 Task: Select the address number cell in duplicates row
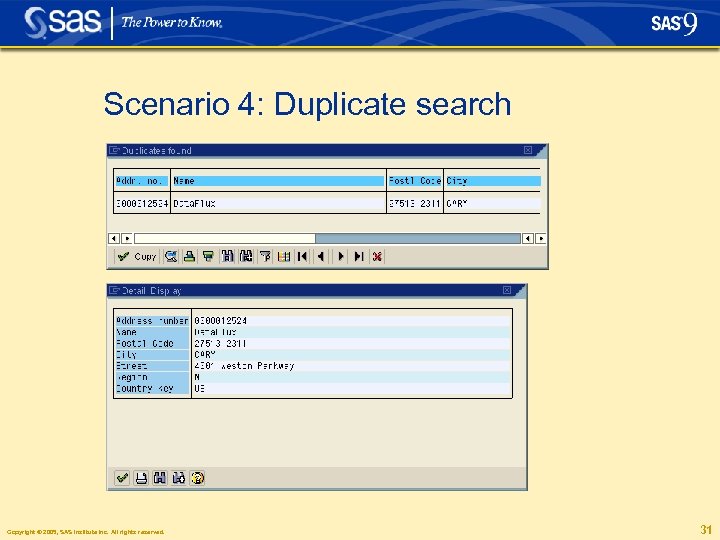click(x=142, y=203)
